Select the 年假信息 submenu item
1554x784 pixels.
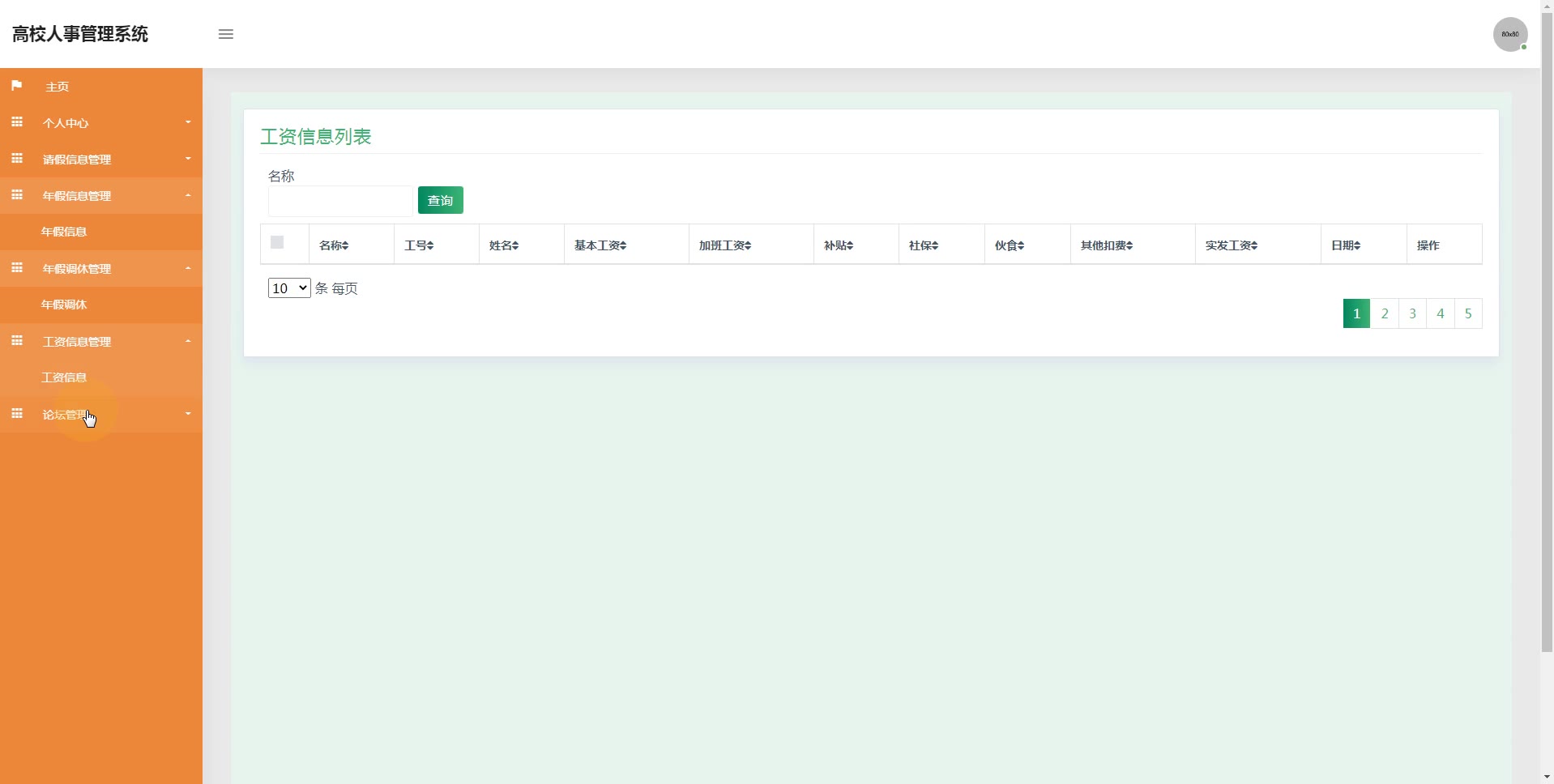(64, 232)
